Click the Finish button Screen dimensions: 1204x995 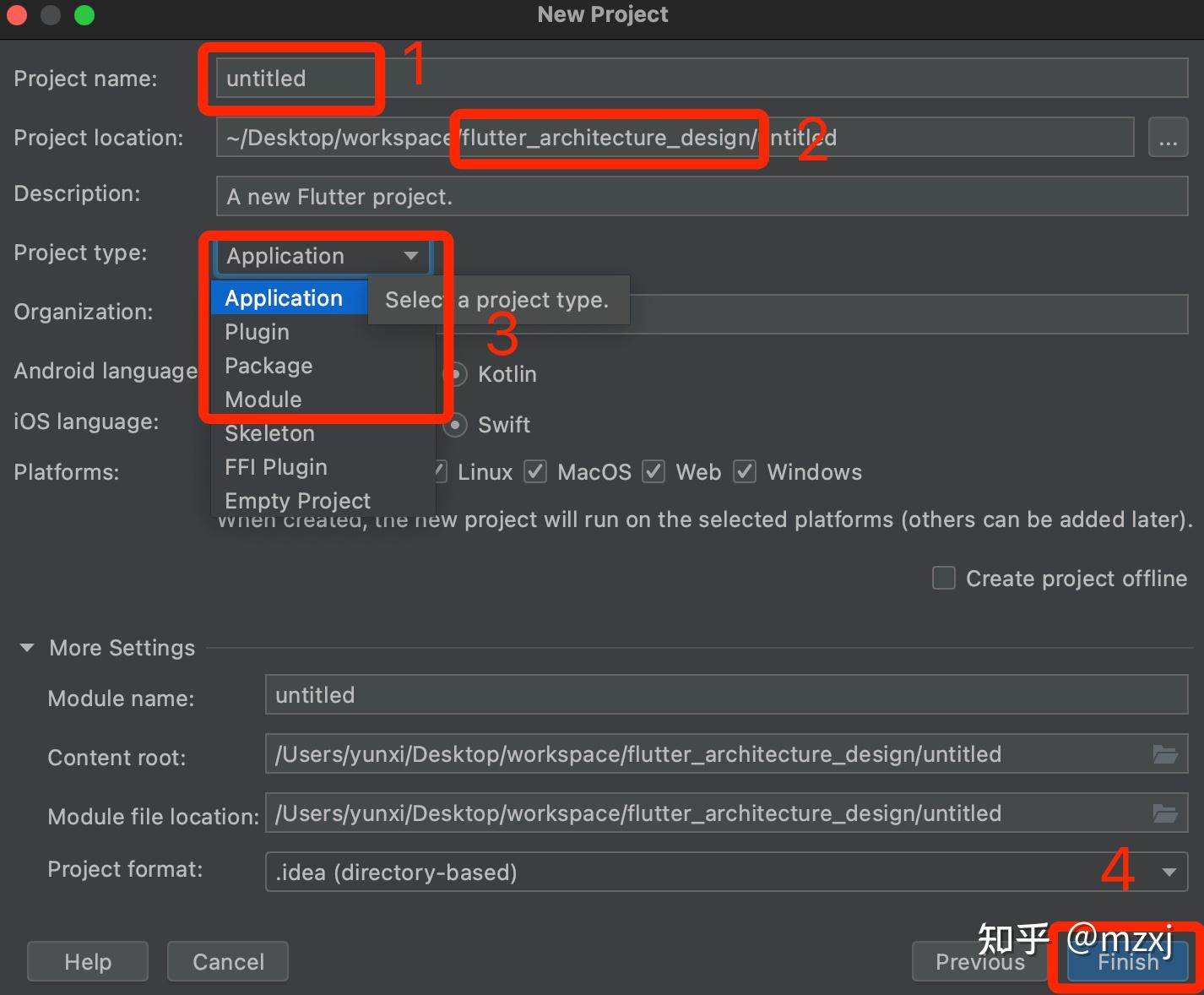pos(1127,962)
